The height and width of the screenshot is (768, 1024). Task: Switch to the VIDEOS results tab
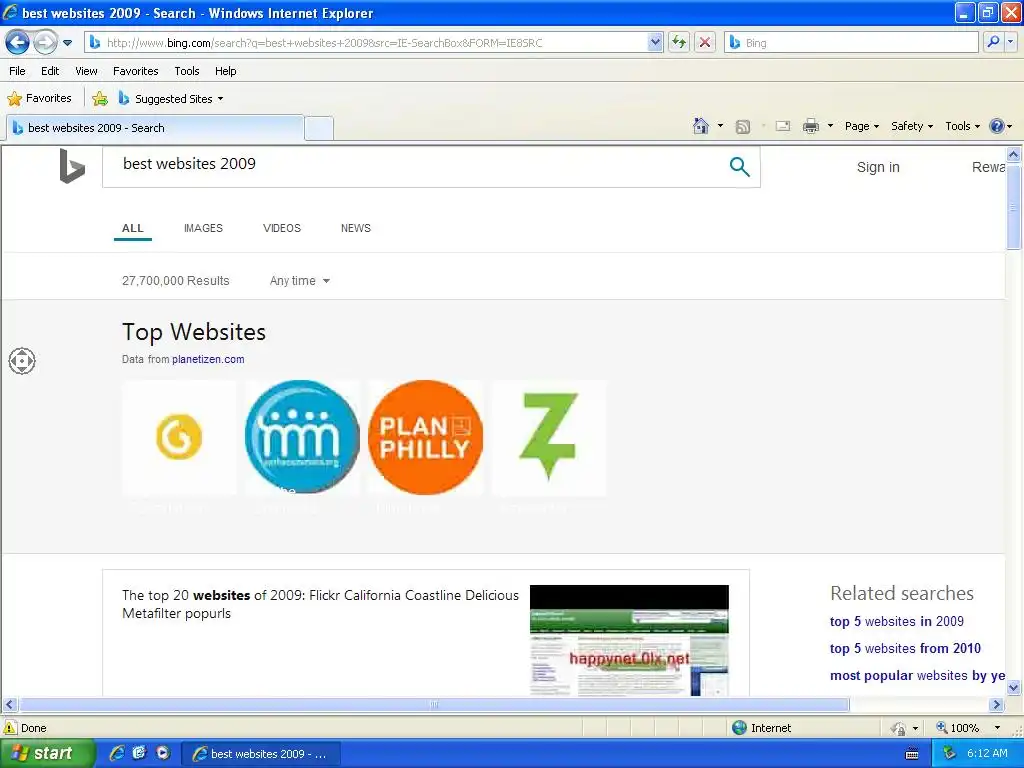coord(281,228)
